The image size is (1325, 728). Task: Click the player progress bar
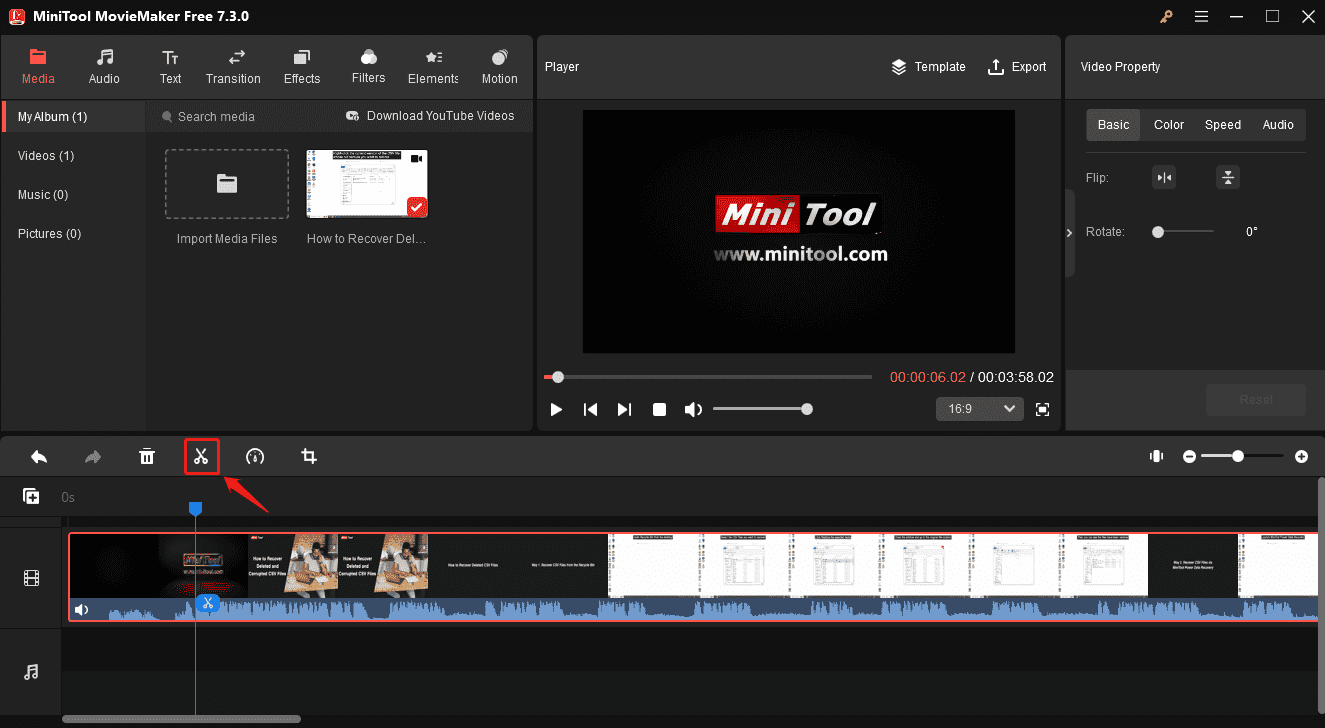point(708,377)
